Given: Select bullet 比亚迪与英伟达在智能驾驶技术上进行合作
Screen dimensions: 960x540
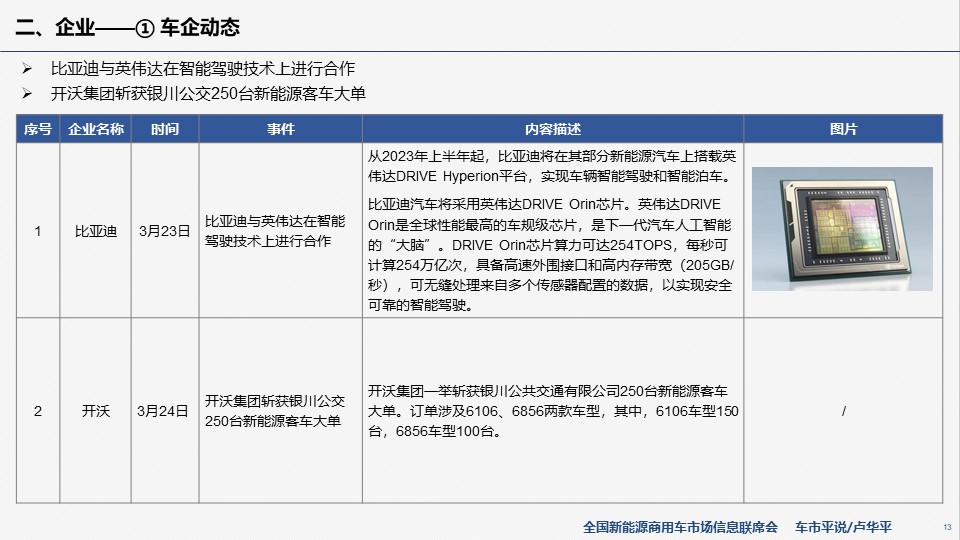Looking at the screenshot, I should (x=203, y=69).
